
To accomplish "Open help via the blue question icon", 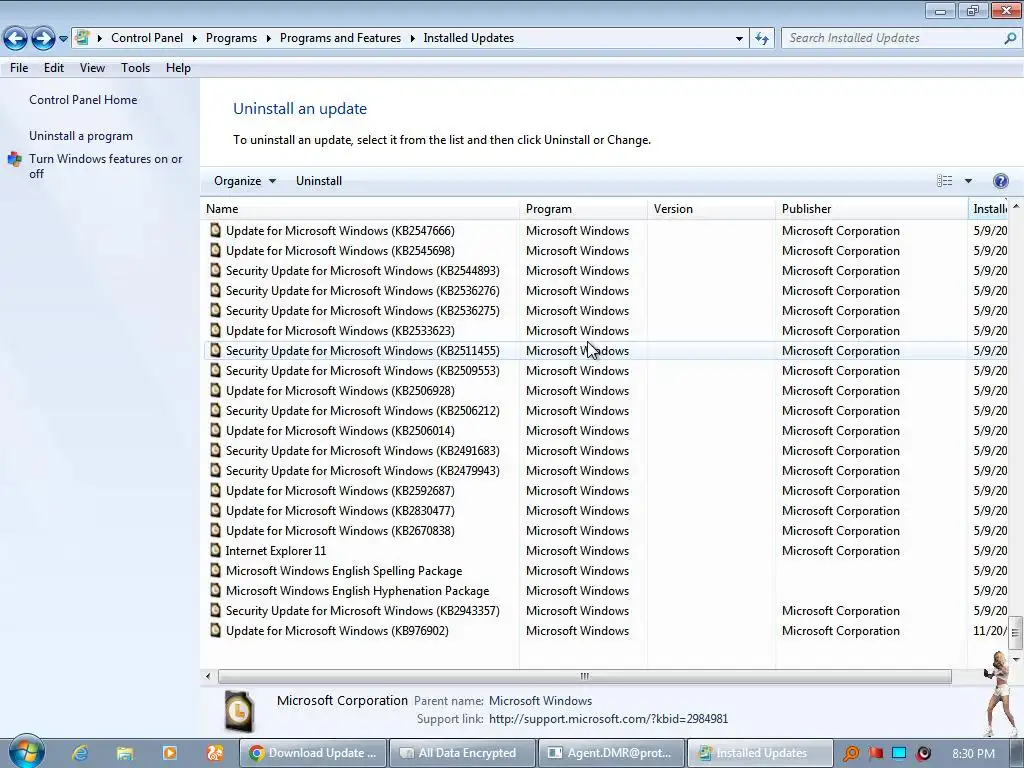I will click(x=1000, y=181).
